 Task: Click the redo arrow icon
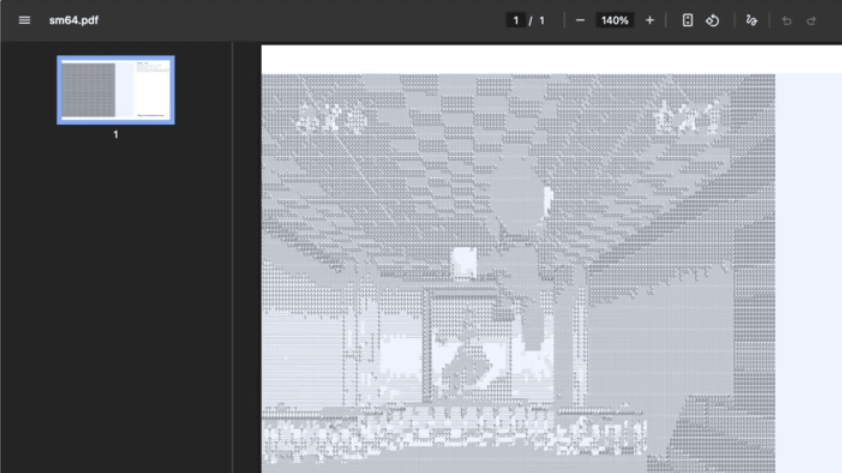(x=811, y=21)
